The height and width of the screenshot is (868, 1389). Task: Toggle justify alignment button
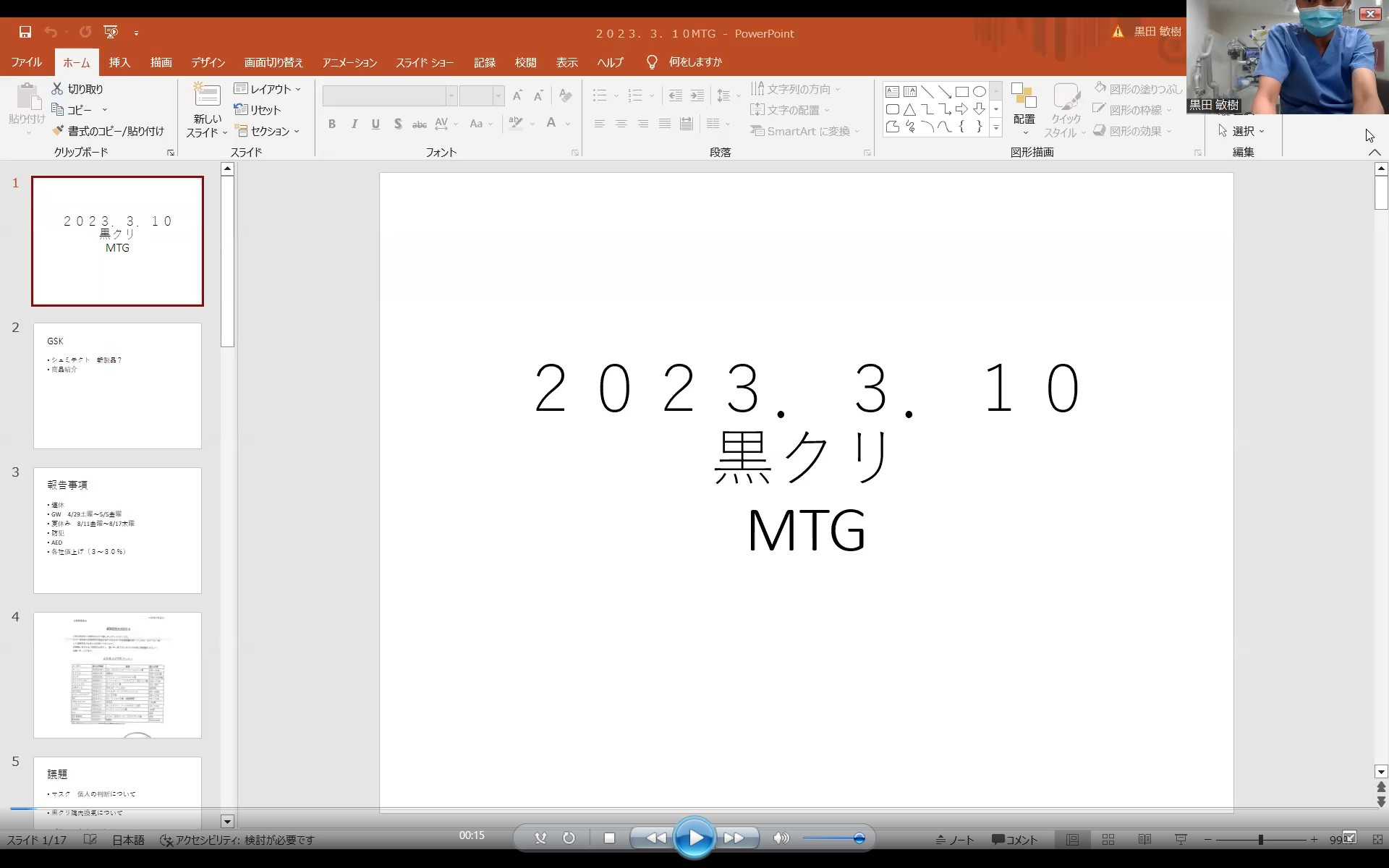(x=664, y=124)
